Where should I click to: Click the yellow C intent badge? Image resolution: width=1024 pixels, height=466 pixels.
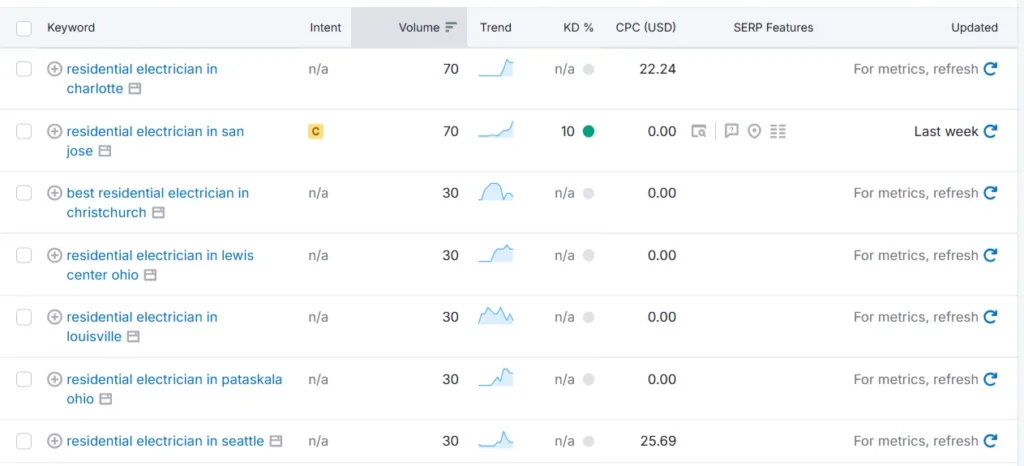(316, 131)
